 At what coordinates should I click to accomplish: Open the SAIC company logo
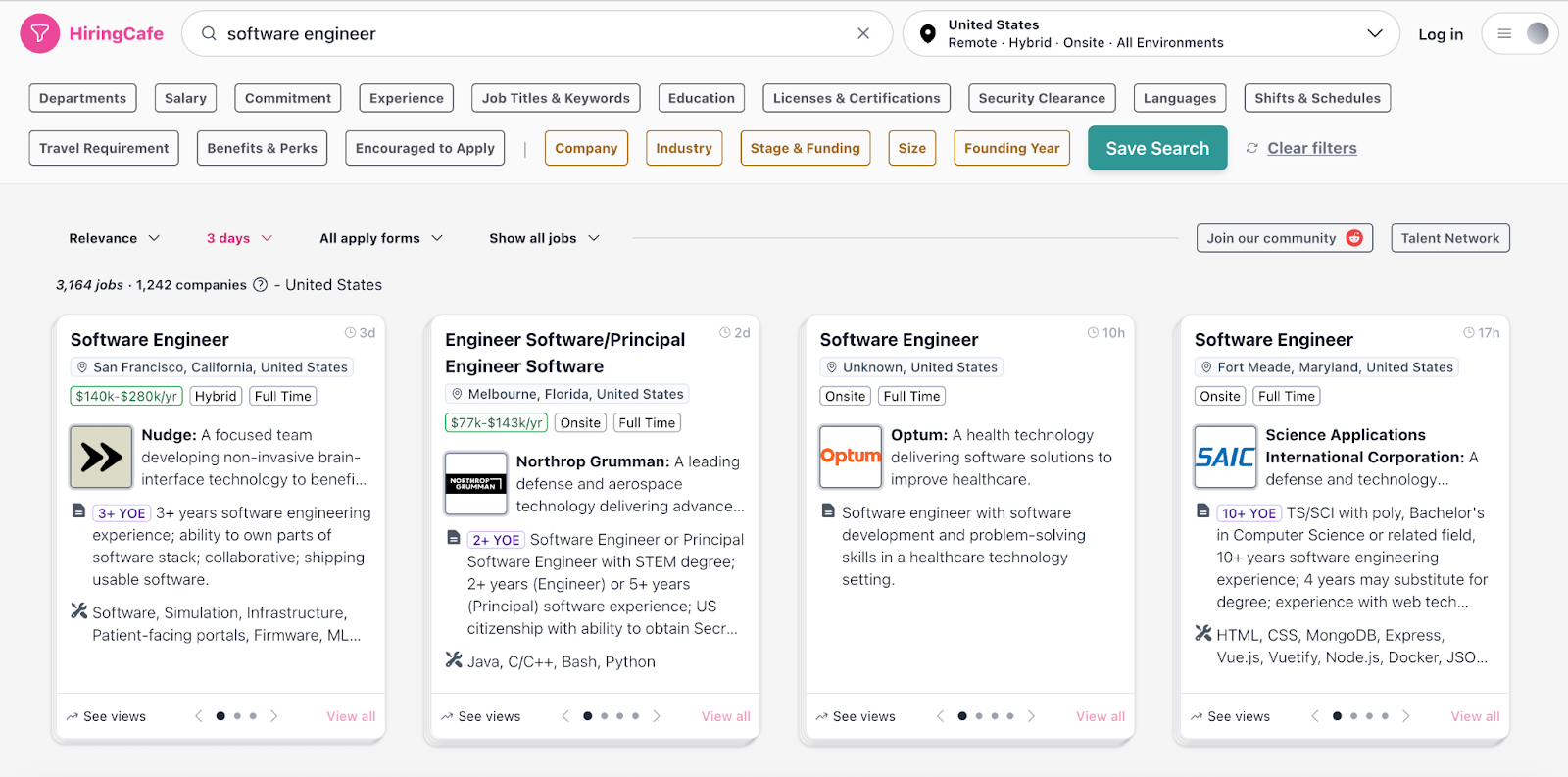(1225, 457)
